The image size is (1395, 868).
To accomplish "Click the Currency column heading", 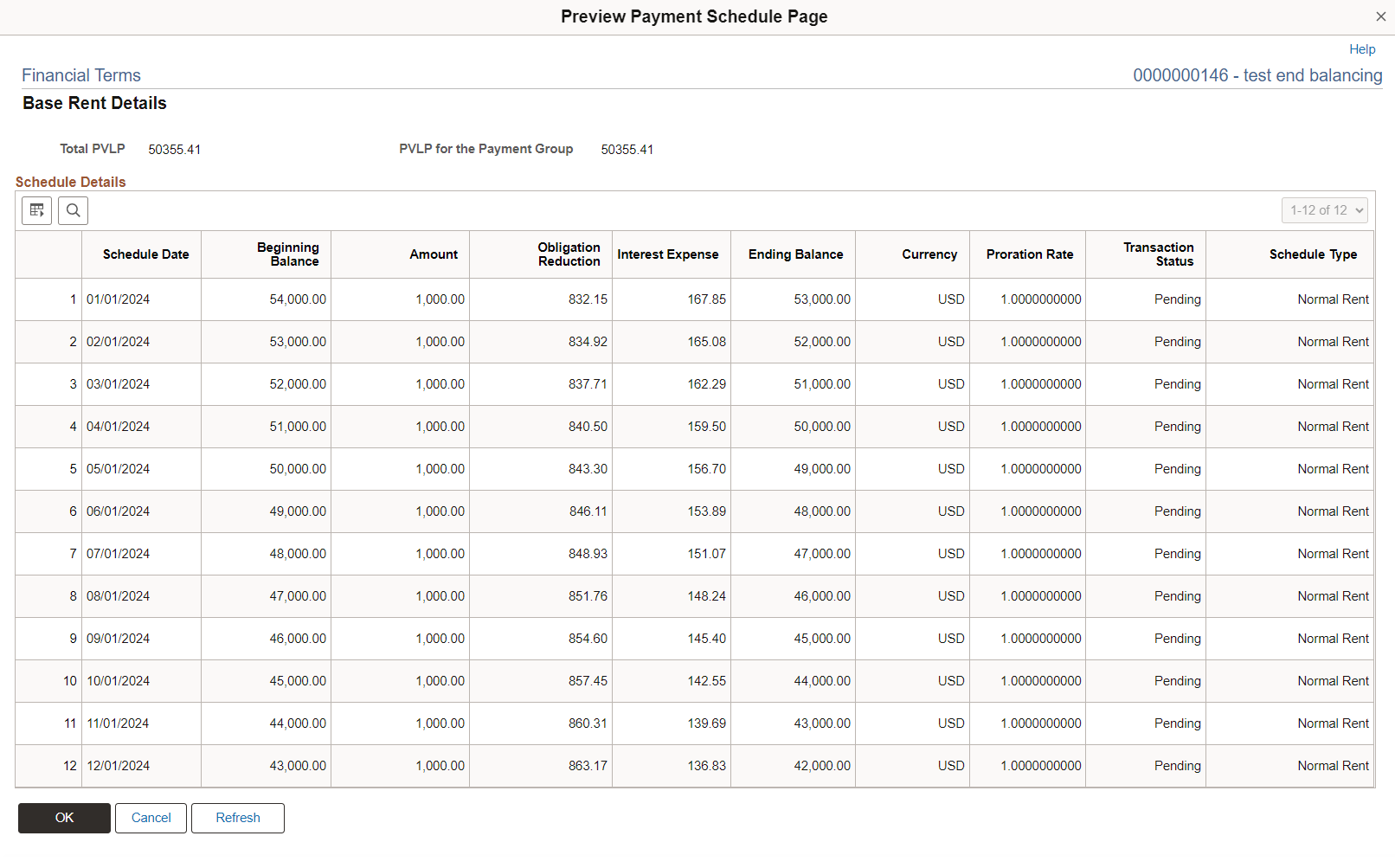I will click(x=929, y=254).
